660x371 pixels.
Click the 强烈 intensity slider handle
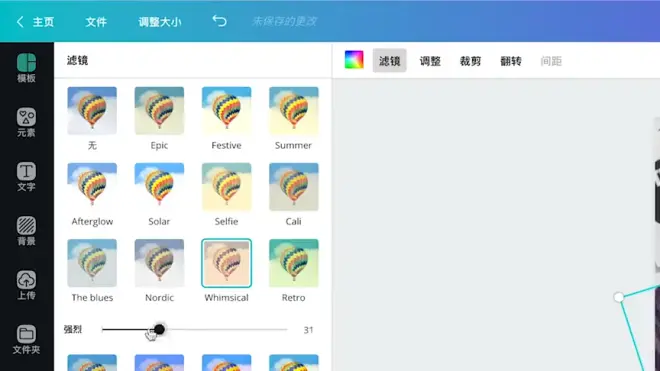(159, 329)
